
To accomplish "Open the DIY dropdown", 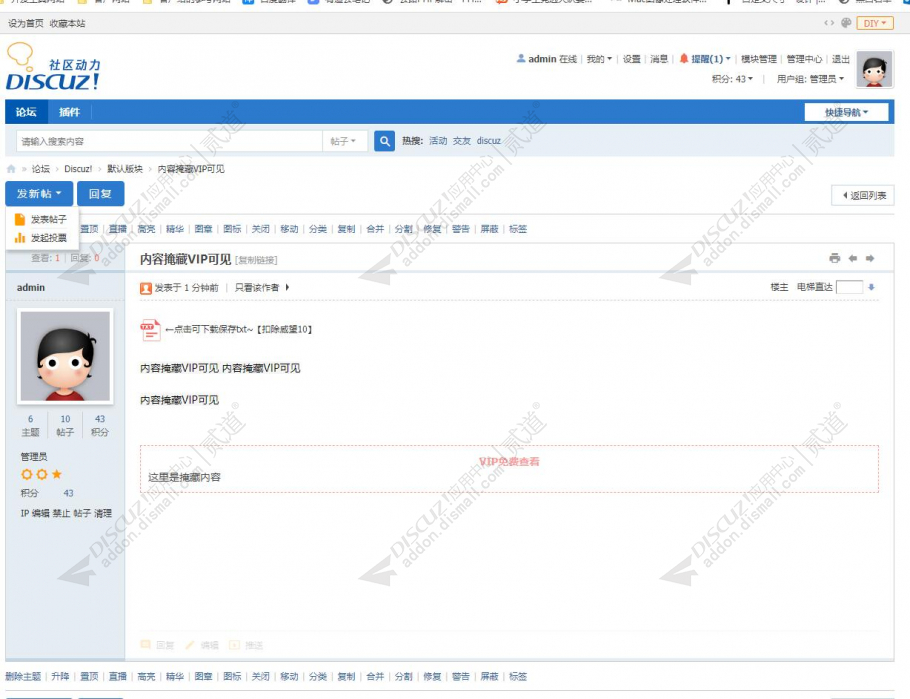I will [875, 23].
